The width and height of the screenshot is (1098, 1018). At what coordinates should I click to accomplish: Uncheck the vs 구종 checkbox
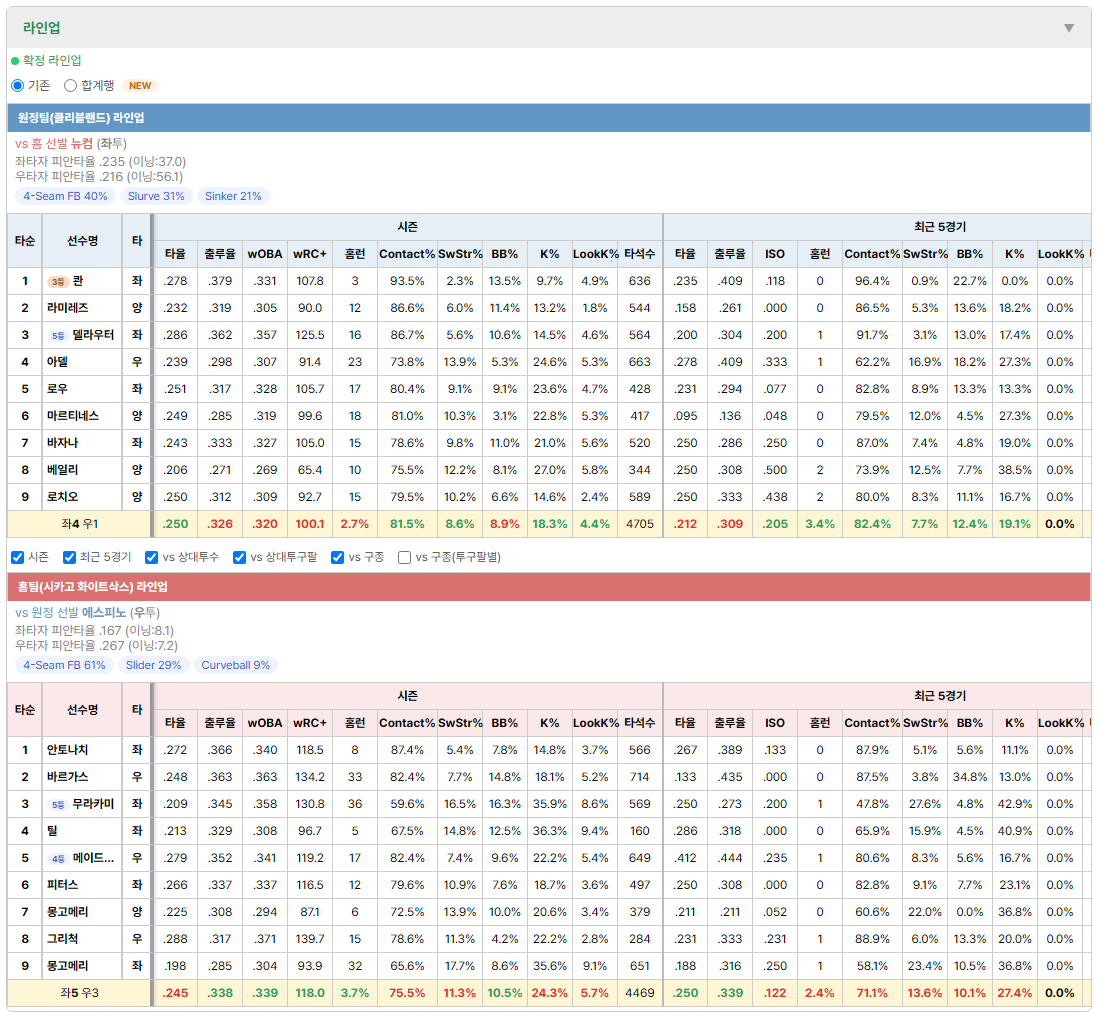[x=338, y=557]
